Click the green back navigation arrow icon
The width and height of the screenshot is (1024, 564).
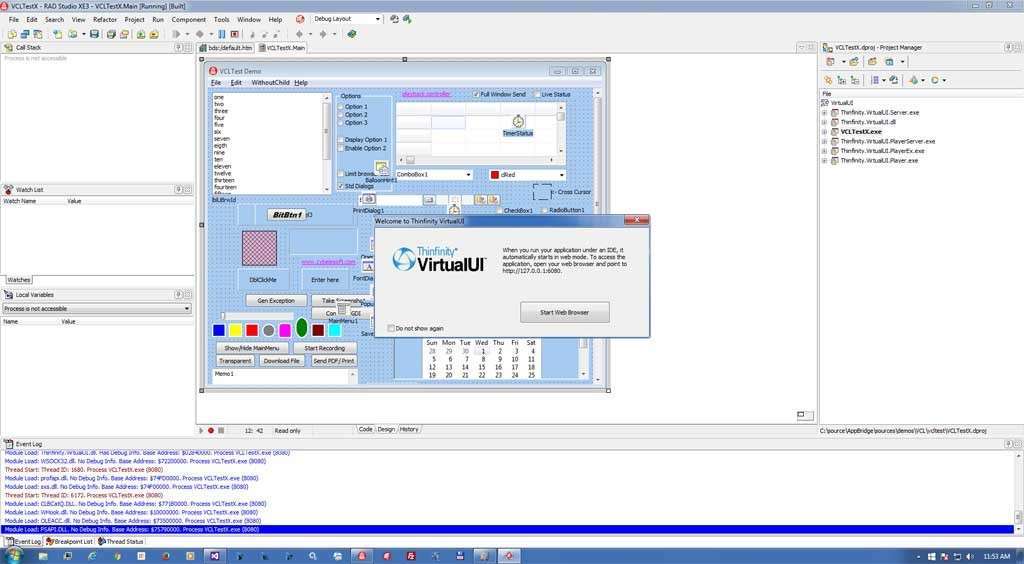tap(300, 34)
